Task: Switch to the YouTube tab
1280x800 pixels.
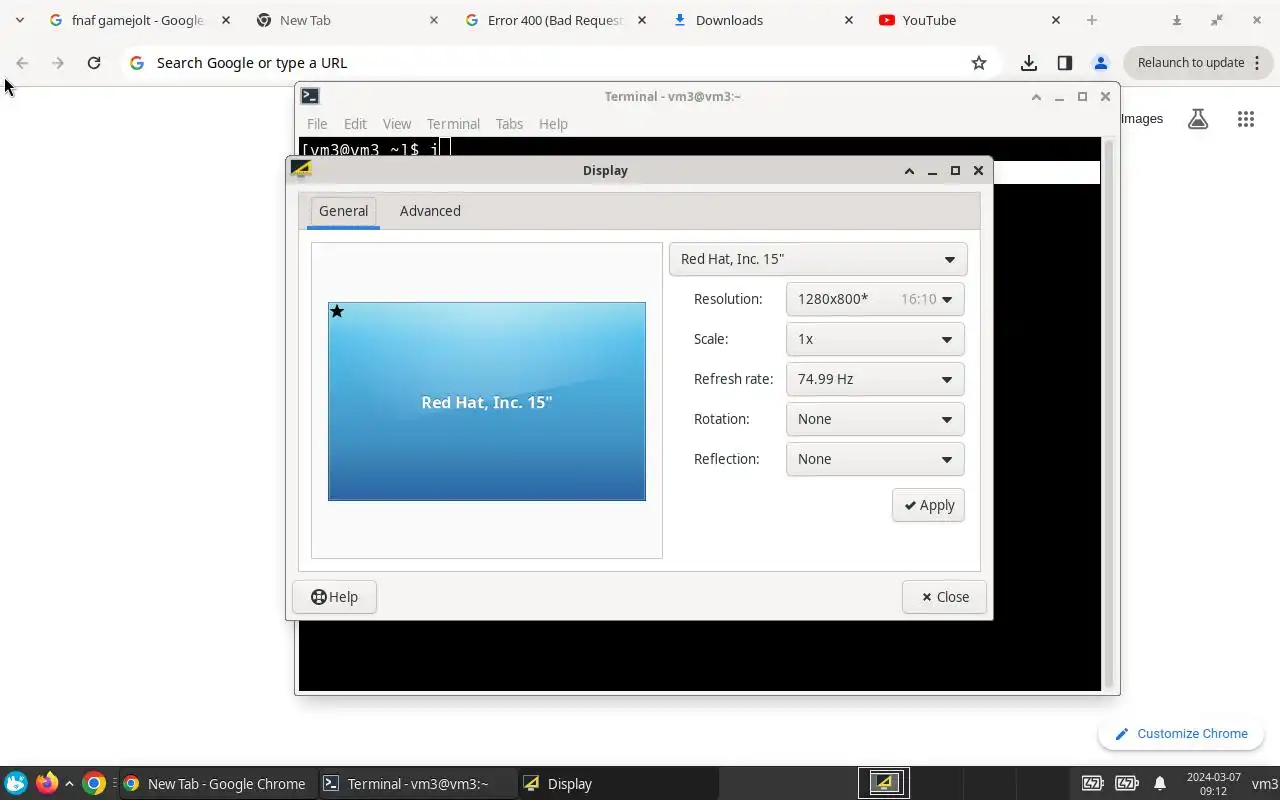Action: 960,20
